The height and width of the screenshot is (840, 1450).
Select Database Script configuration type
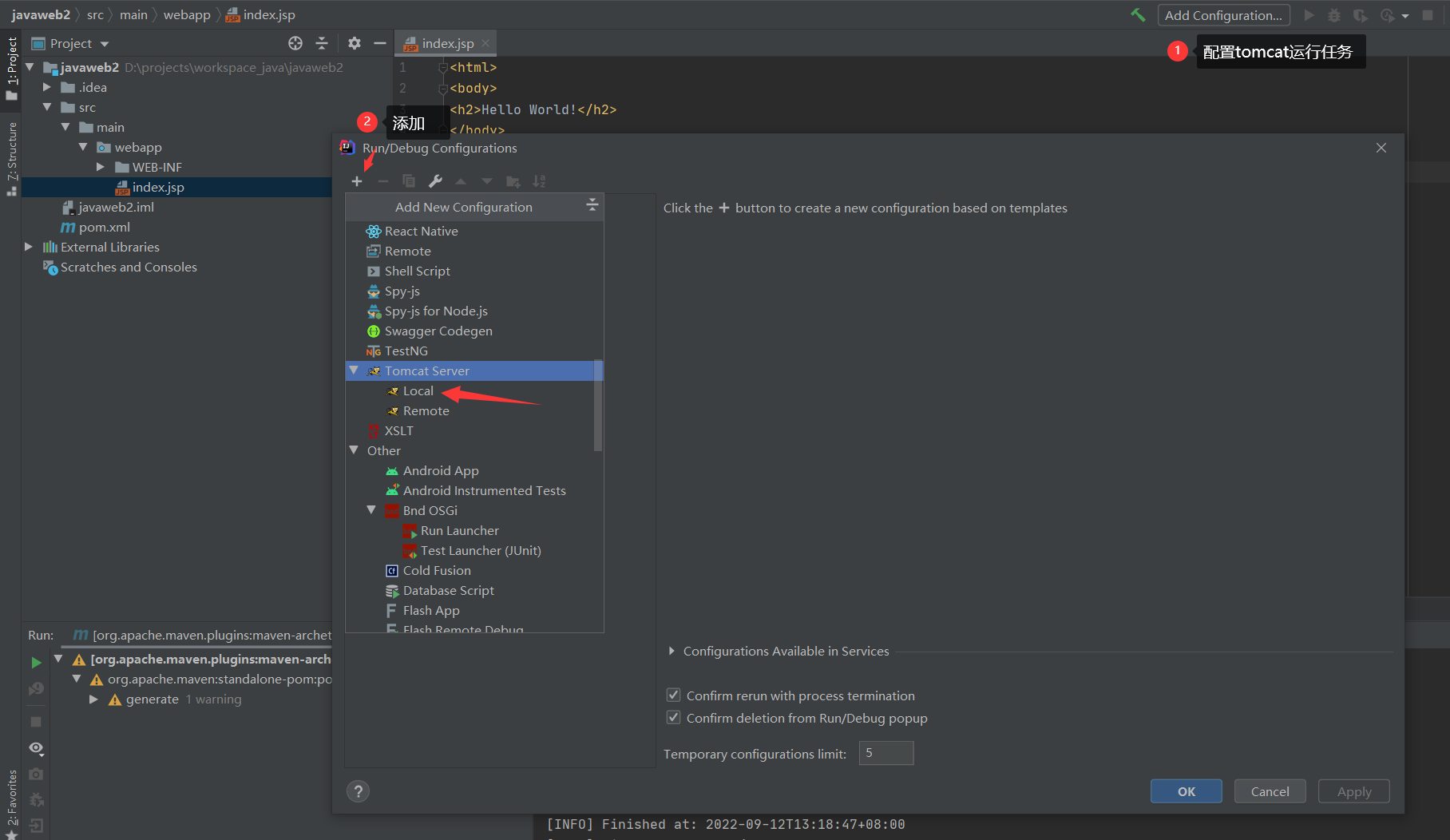pos(440,590)
